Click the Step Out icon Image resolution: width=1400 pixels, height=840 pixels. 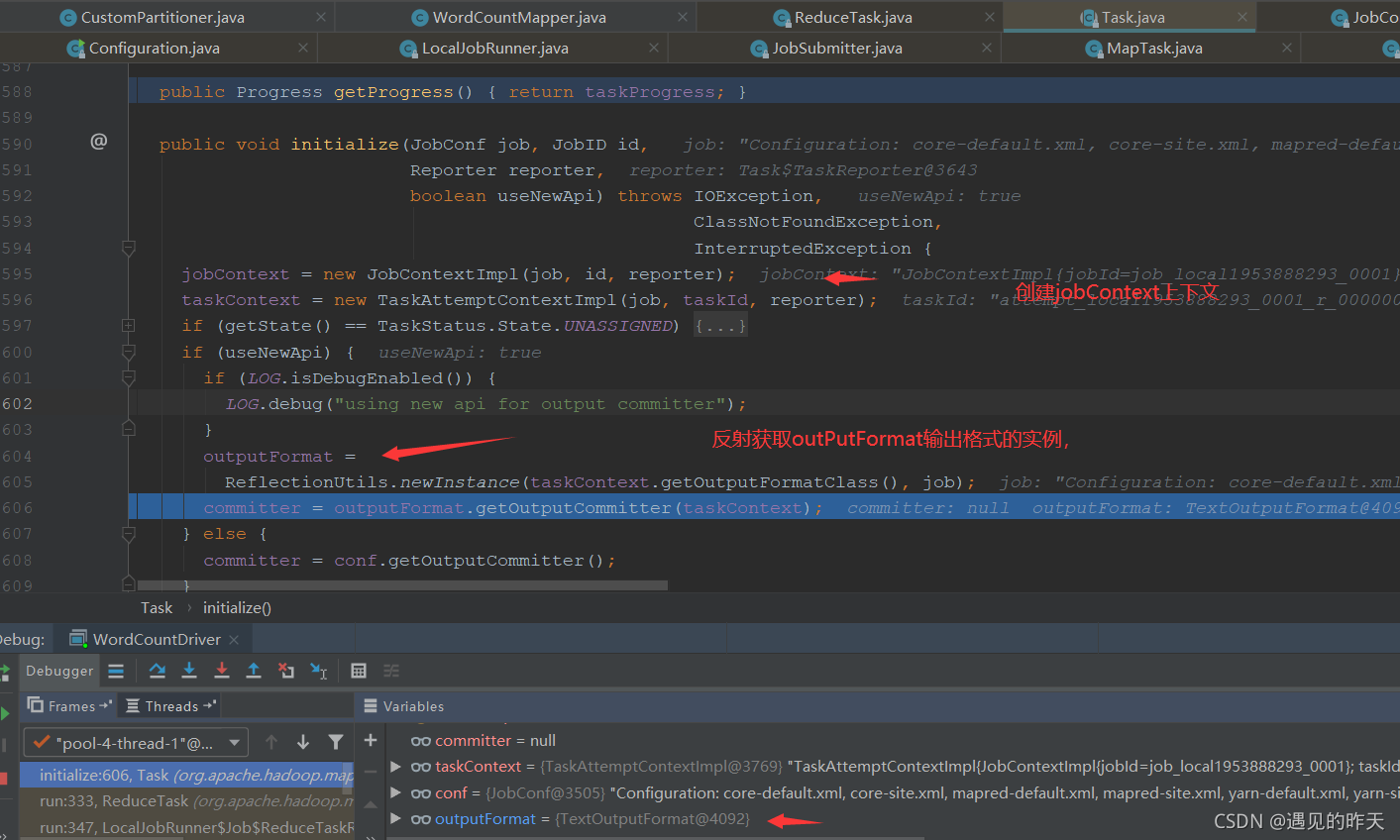(254, 671)
